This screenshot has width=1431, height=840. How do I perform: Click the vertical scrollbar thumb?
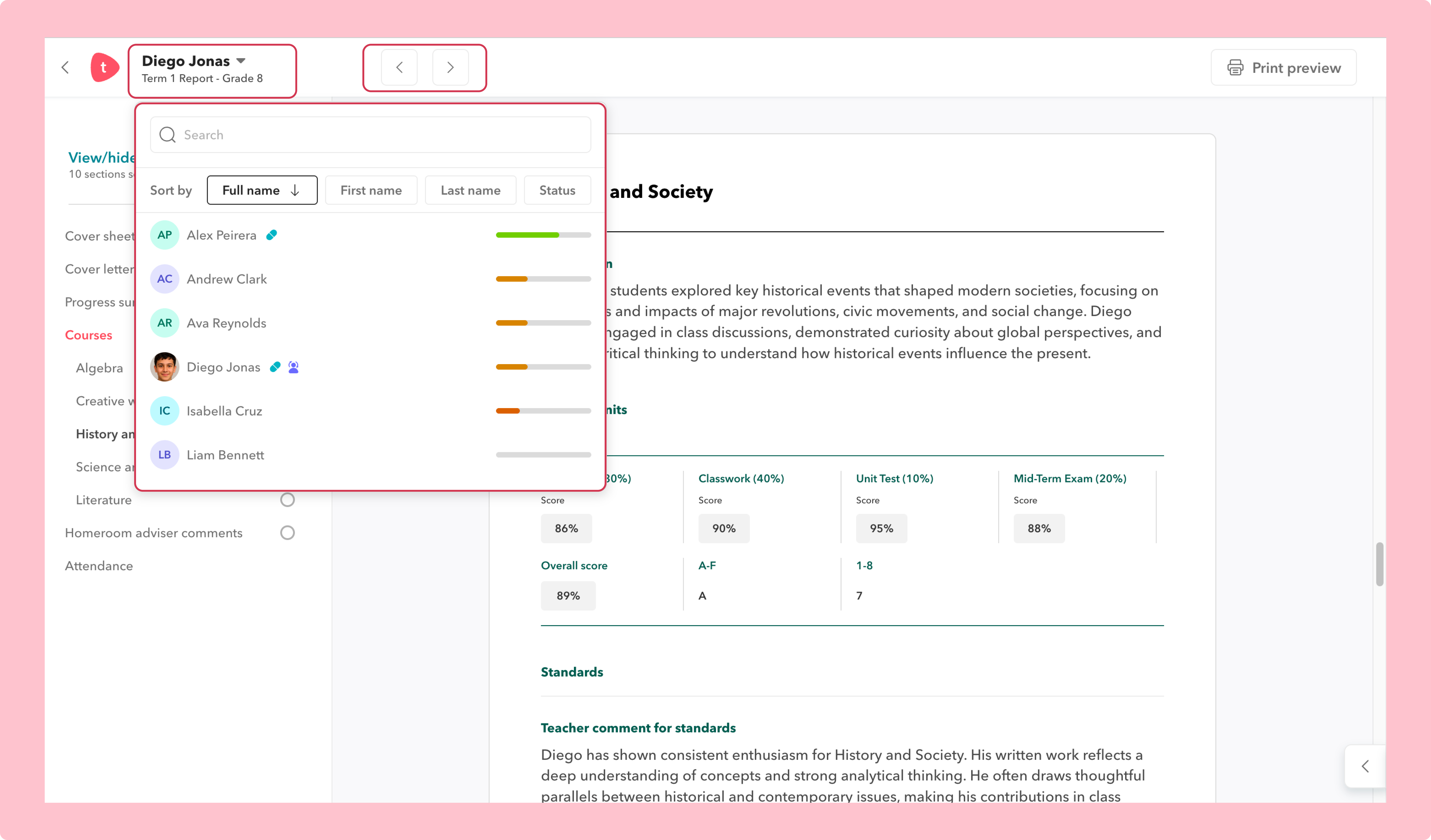(x=1380, y=564)
